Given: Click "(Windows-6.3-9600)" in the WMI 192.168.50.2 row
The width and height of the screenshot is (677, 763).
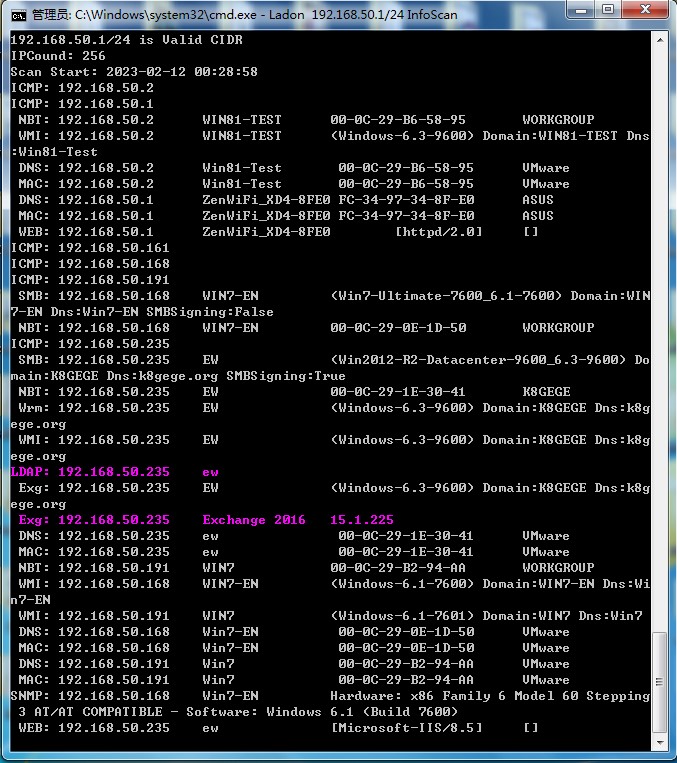Looking at the screenshot, I should click(x=402, y=136).
